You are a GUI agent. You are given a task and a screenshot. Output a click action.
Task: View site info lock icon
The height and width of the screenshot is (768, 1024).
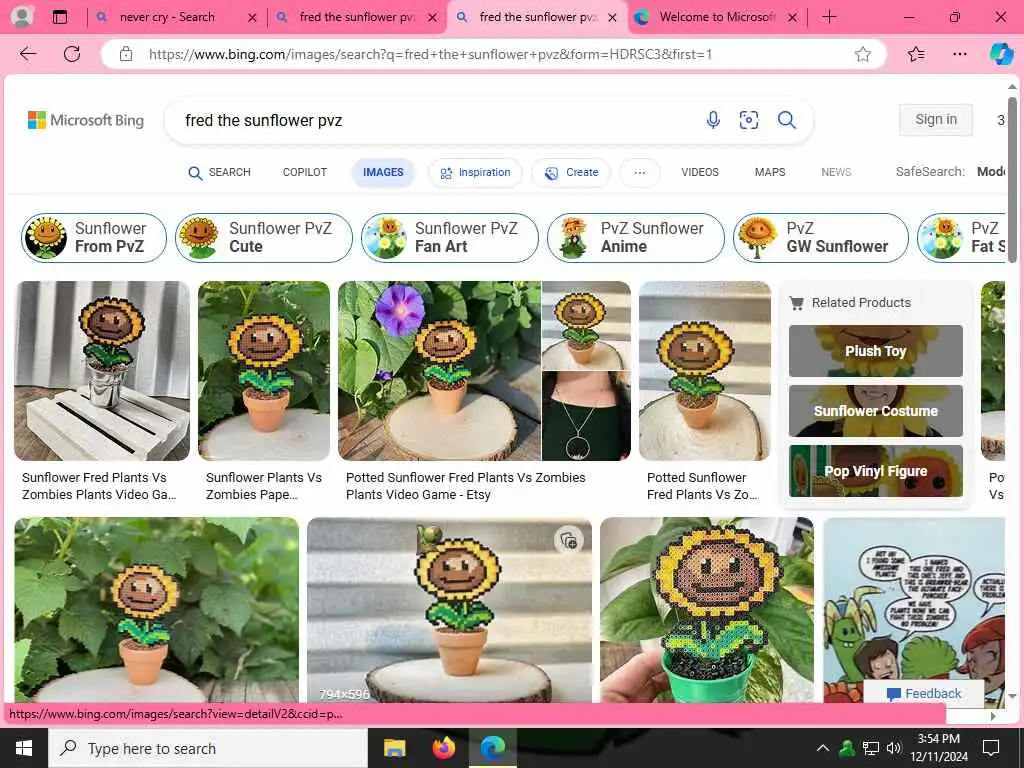point(126,54)
